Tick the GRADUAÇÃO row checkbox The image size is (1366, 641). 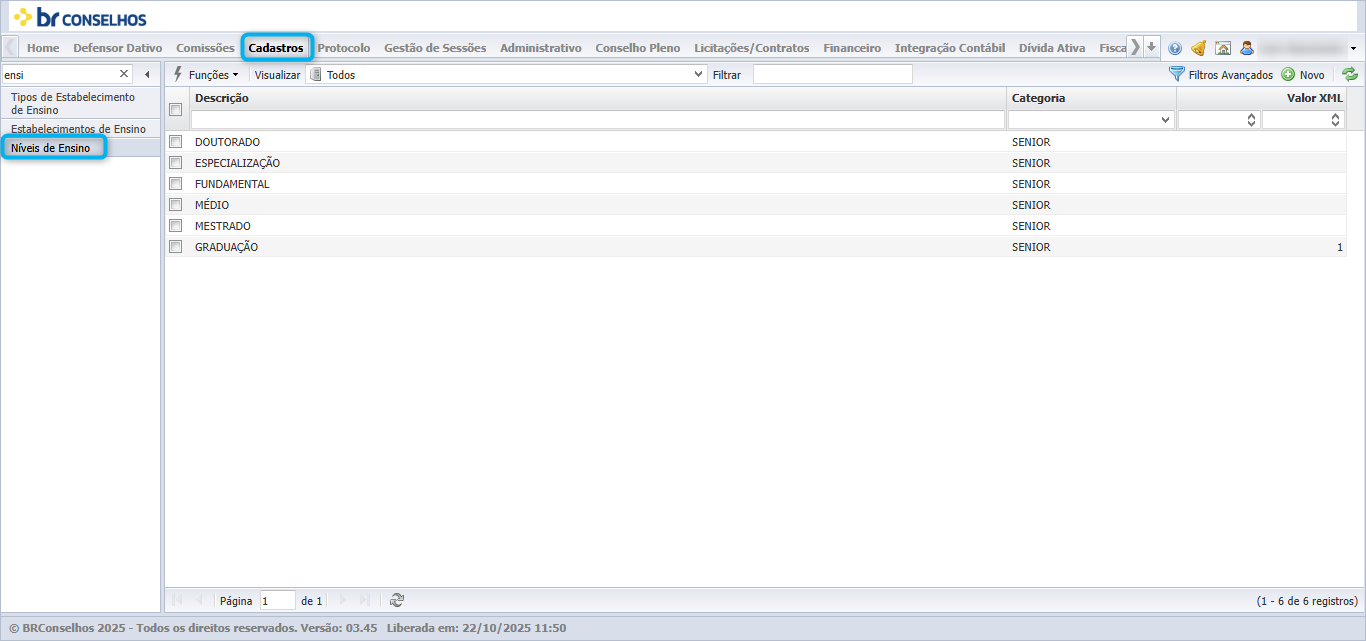click(x=176, y=247)
